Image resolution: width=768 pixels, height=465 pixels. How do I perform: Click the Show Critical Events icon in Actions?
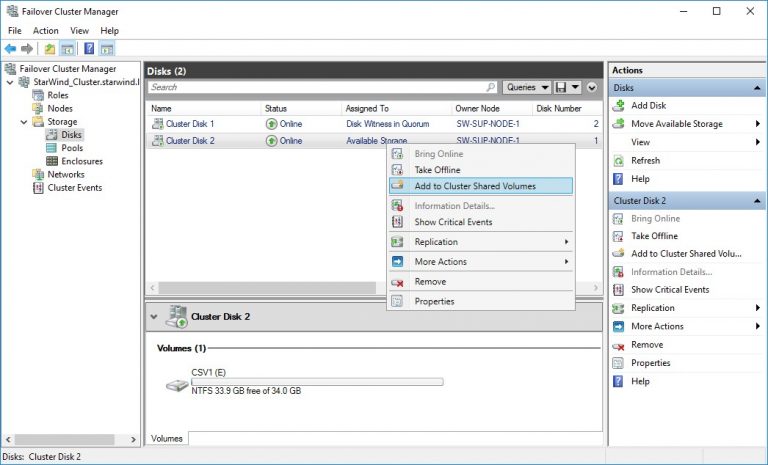(619, 290)
